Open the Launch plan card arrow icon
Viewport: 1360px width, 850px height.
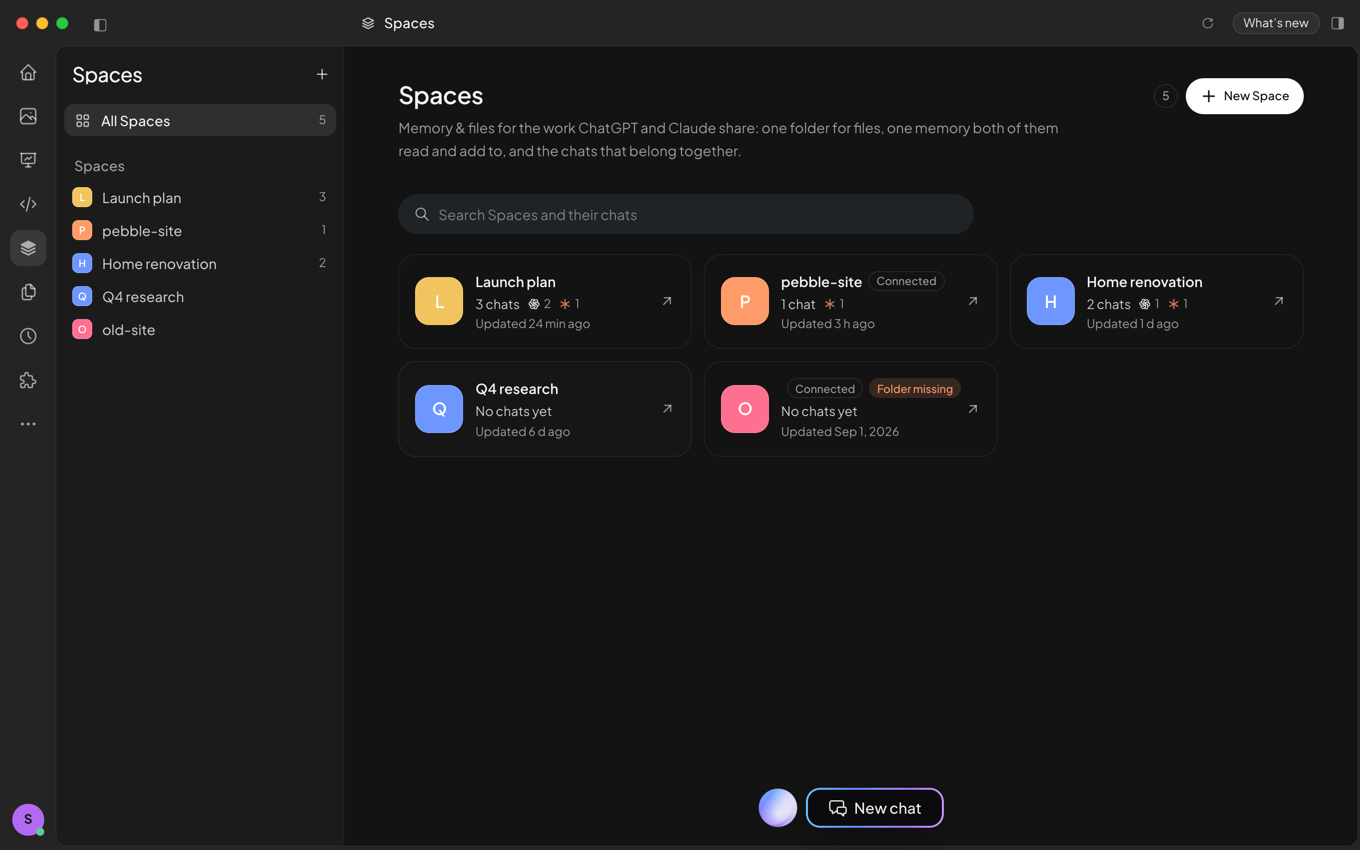(667, 301)
